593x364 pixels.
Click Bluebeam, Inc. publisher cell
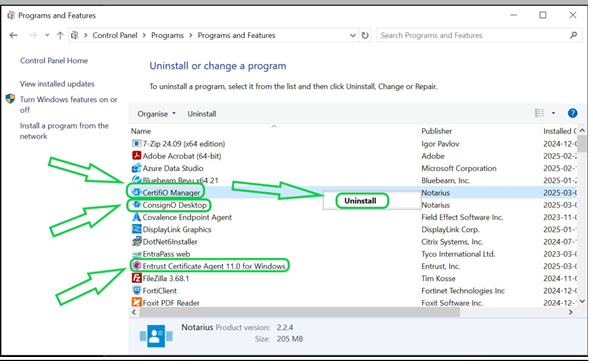tap(446, 181)
